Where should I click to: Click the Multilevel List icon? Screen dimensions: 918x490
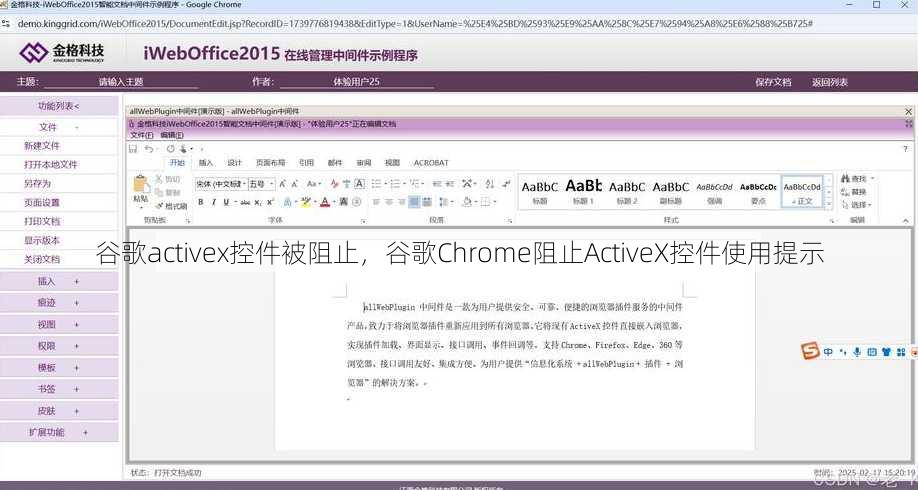[x=415, y=183]
